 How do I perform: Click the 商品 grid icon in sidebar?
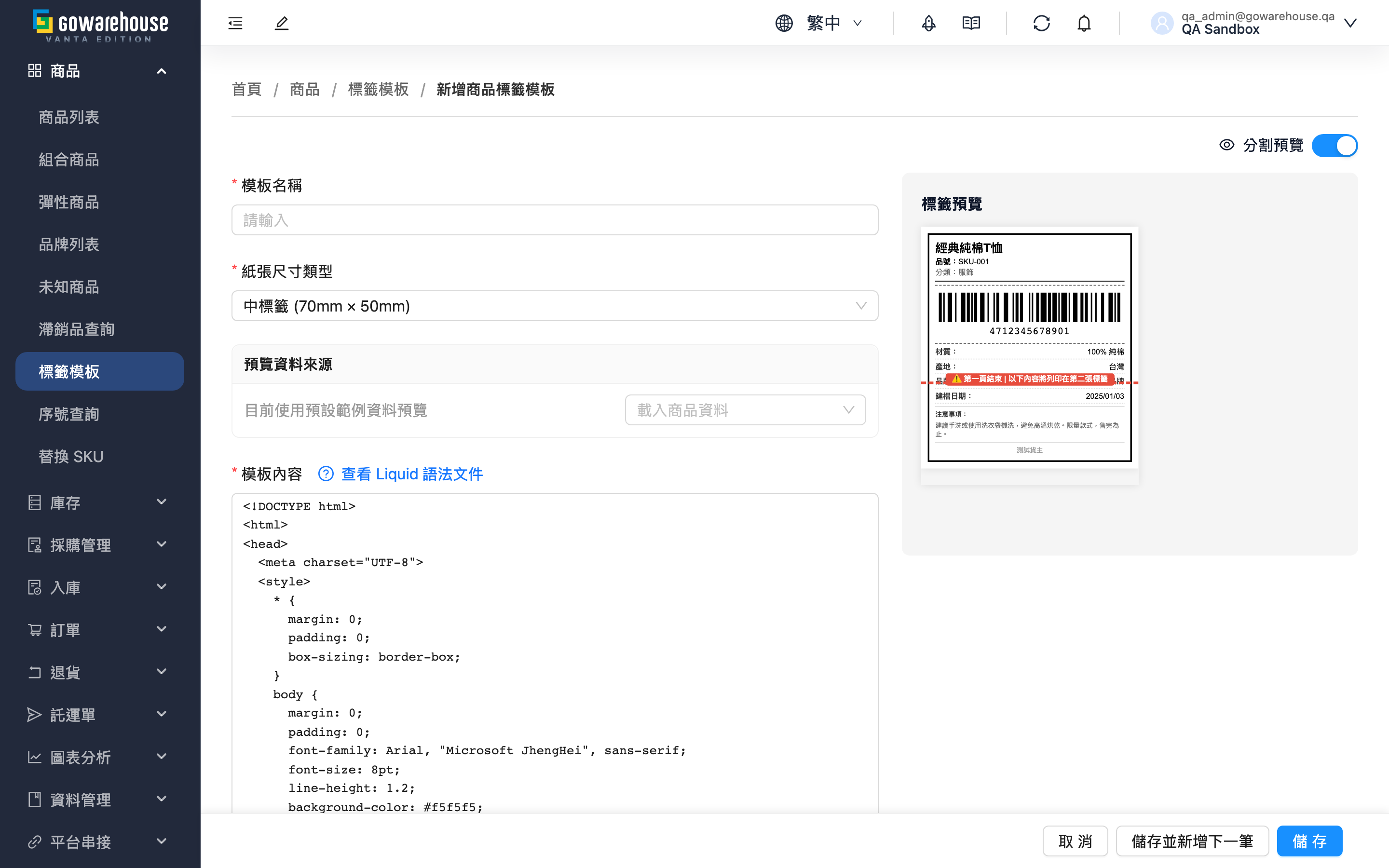34,70
